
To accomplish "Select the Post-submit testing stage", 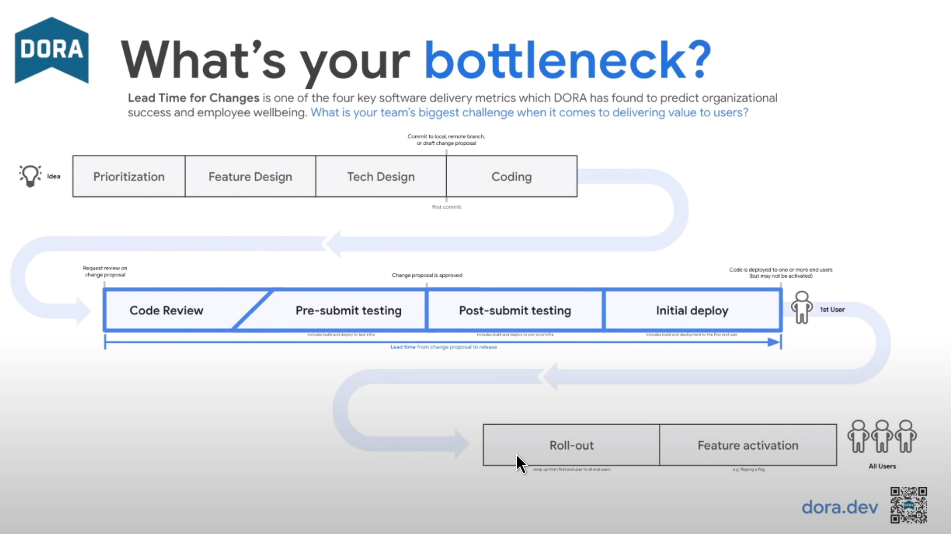I will point(515,311).
